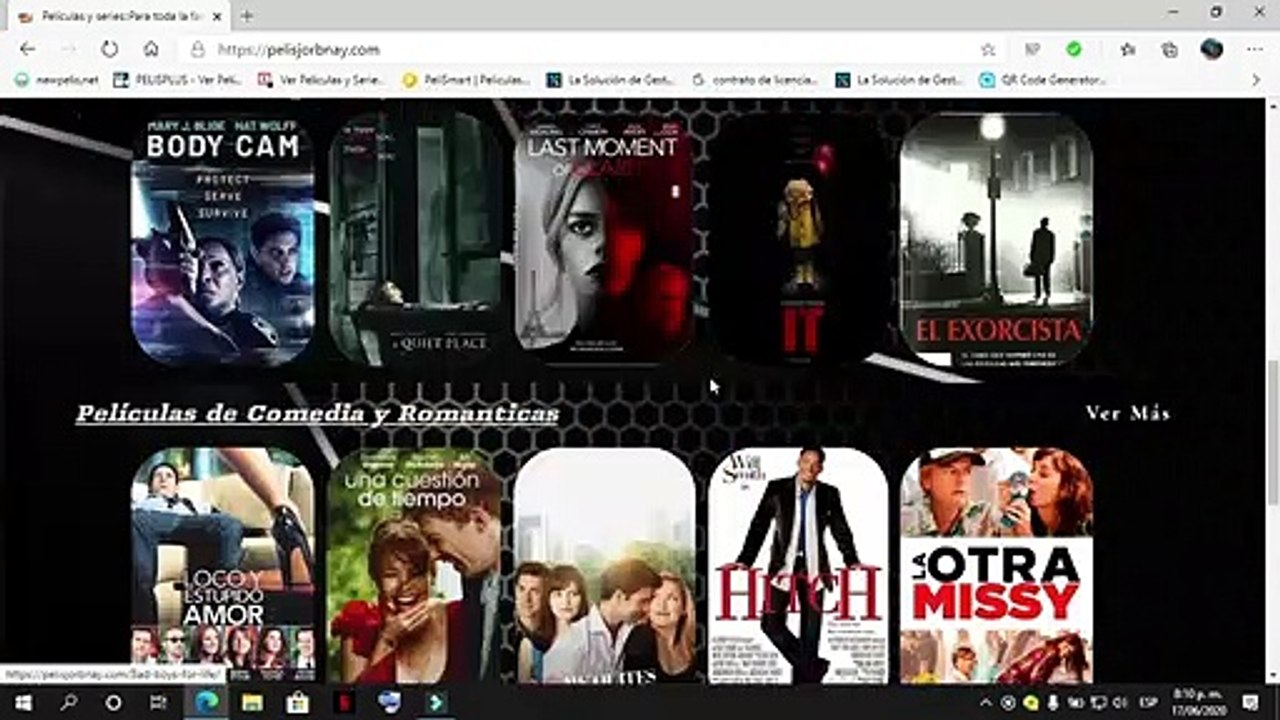
Task: Open the Una Cuestión de Tiempo poster
Action: [x=415, y=565]
